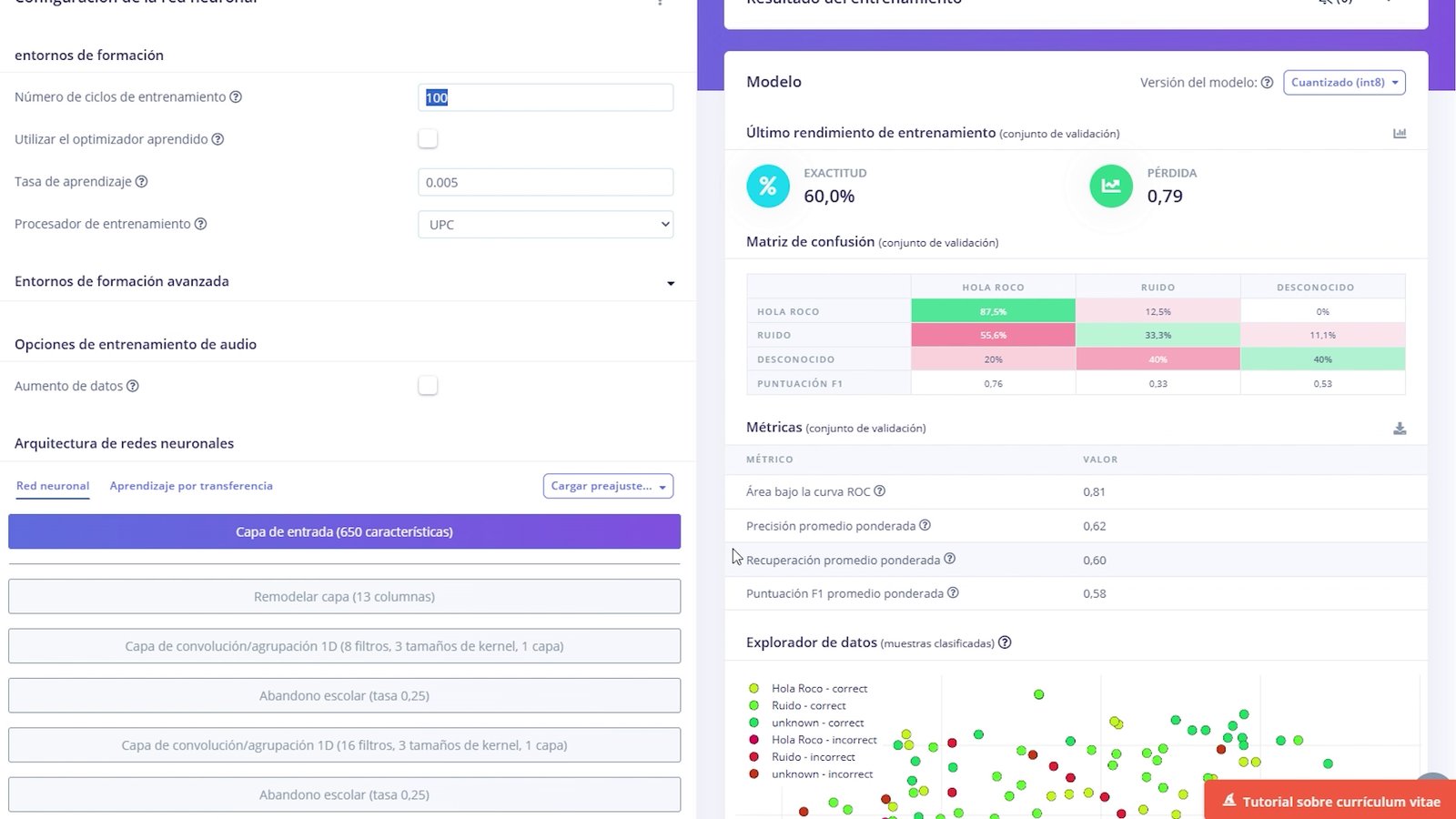Click first Abandono escolar (tasa 0,25) layer
Screen dimensions: 1456x819
click(344, 696)
